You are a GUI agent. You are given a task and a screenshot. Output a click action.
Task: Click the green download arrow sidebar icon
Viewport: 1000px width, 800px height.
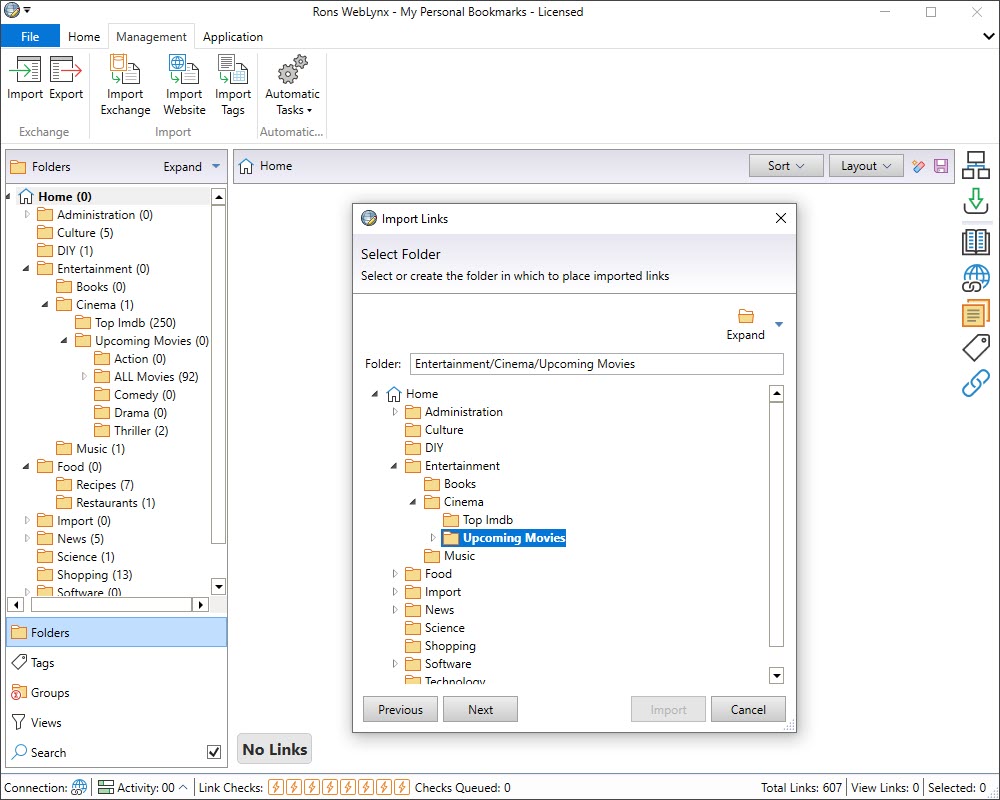(x=975, y=203)
